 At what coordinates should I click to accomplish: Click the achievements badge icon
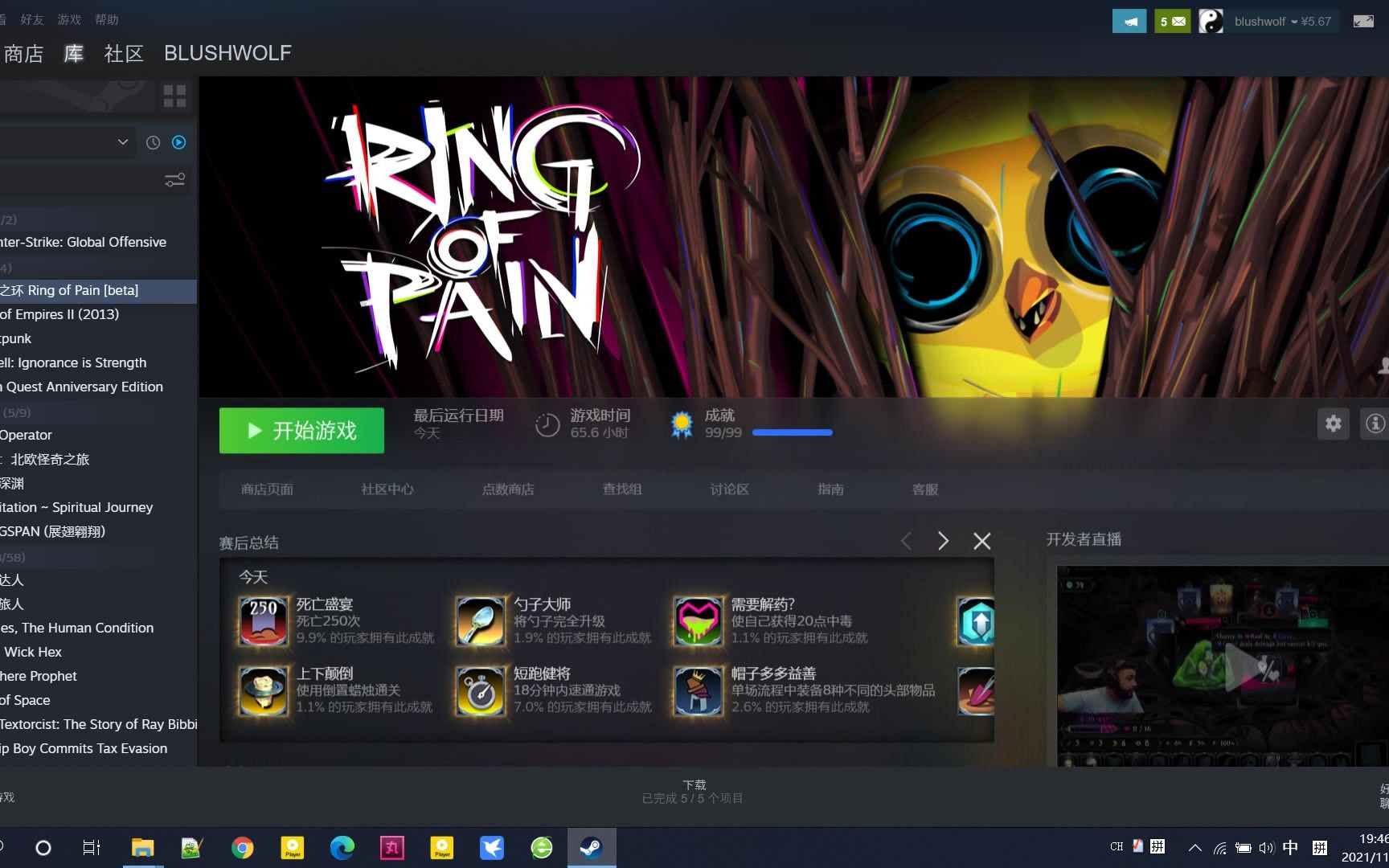coord(682,424)
